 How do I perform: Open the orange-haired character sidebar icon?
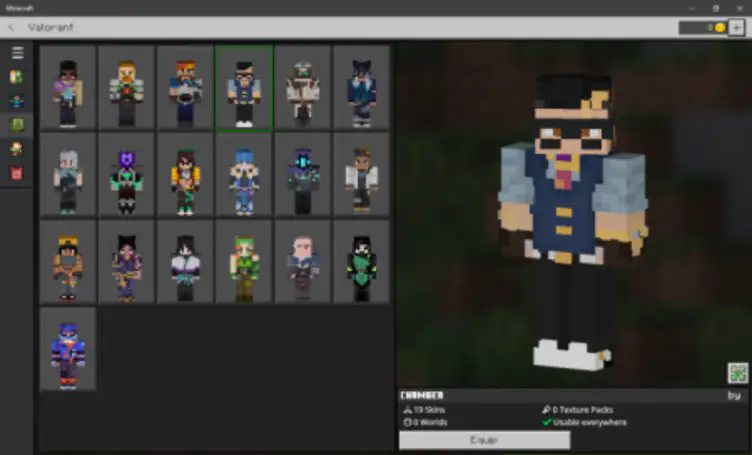[16, 149]
